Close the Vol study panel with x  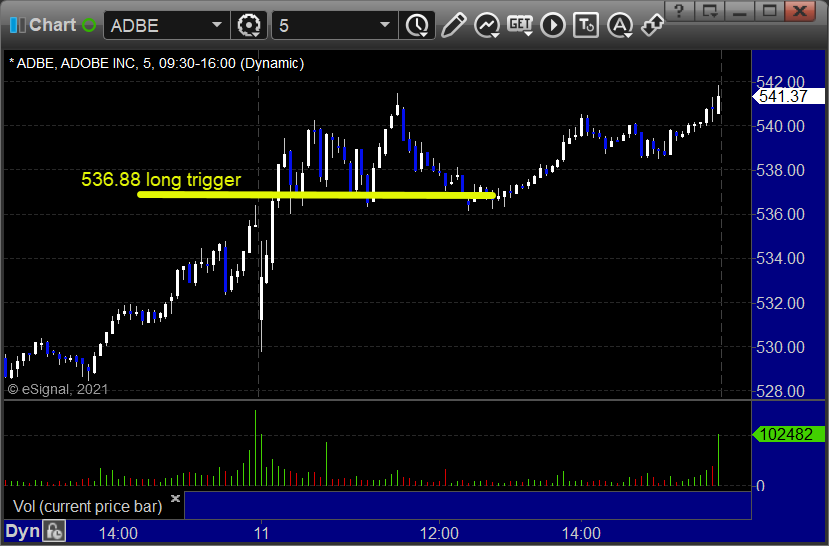pos(176,498)
